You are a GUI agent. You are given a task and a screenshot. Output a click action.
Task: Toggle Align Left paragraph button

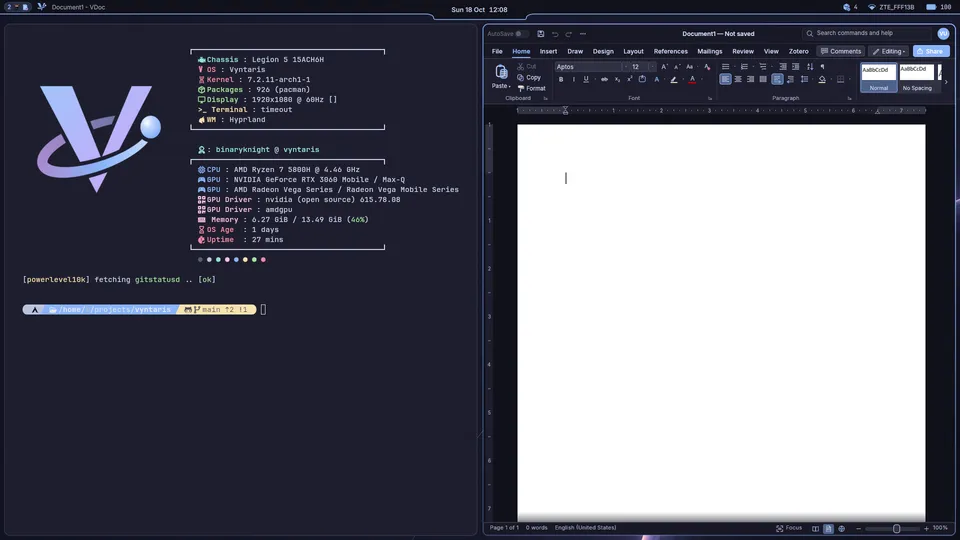click(726, 79)
